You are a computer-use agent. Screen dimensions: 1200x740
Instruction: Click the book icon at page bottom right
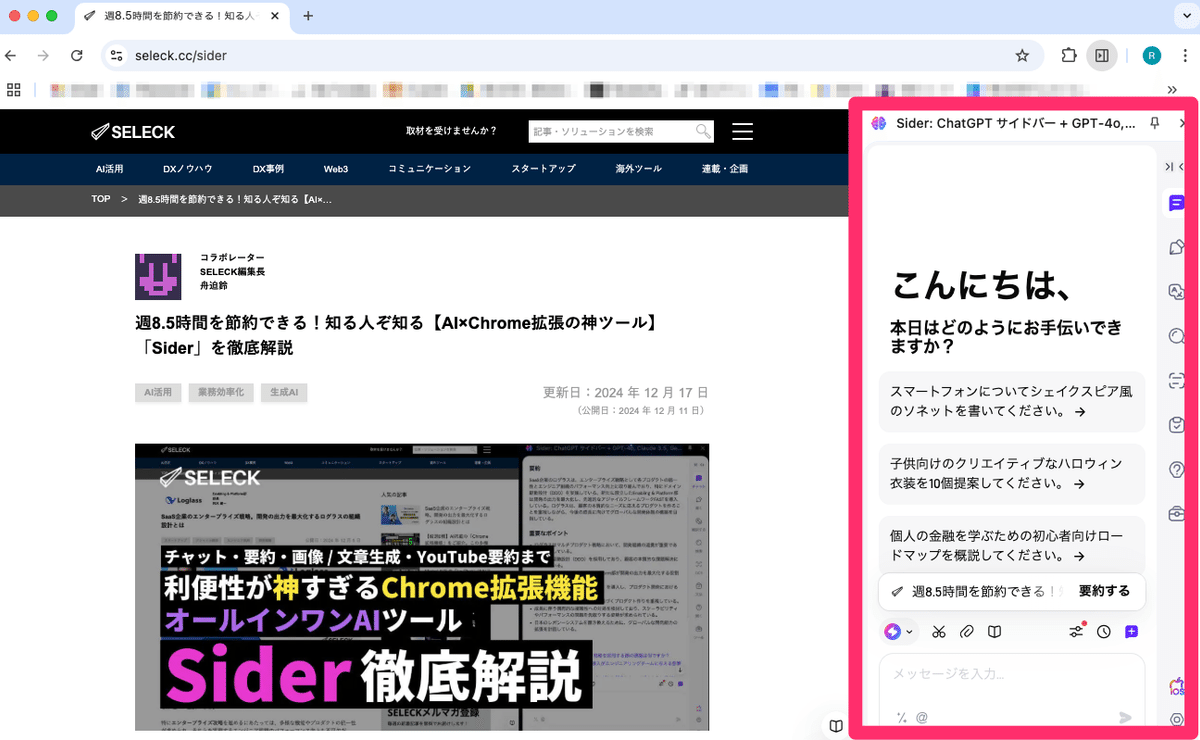click(835, 725)
